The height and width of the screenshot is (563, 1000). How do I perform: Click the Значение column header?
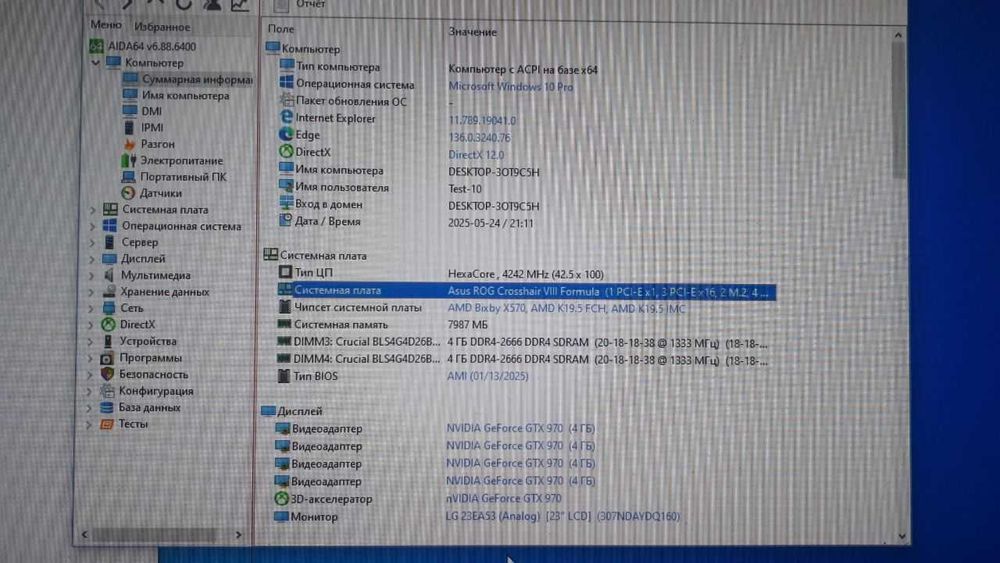click(472, 31)
